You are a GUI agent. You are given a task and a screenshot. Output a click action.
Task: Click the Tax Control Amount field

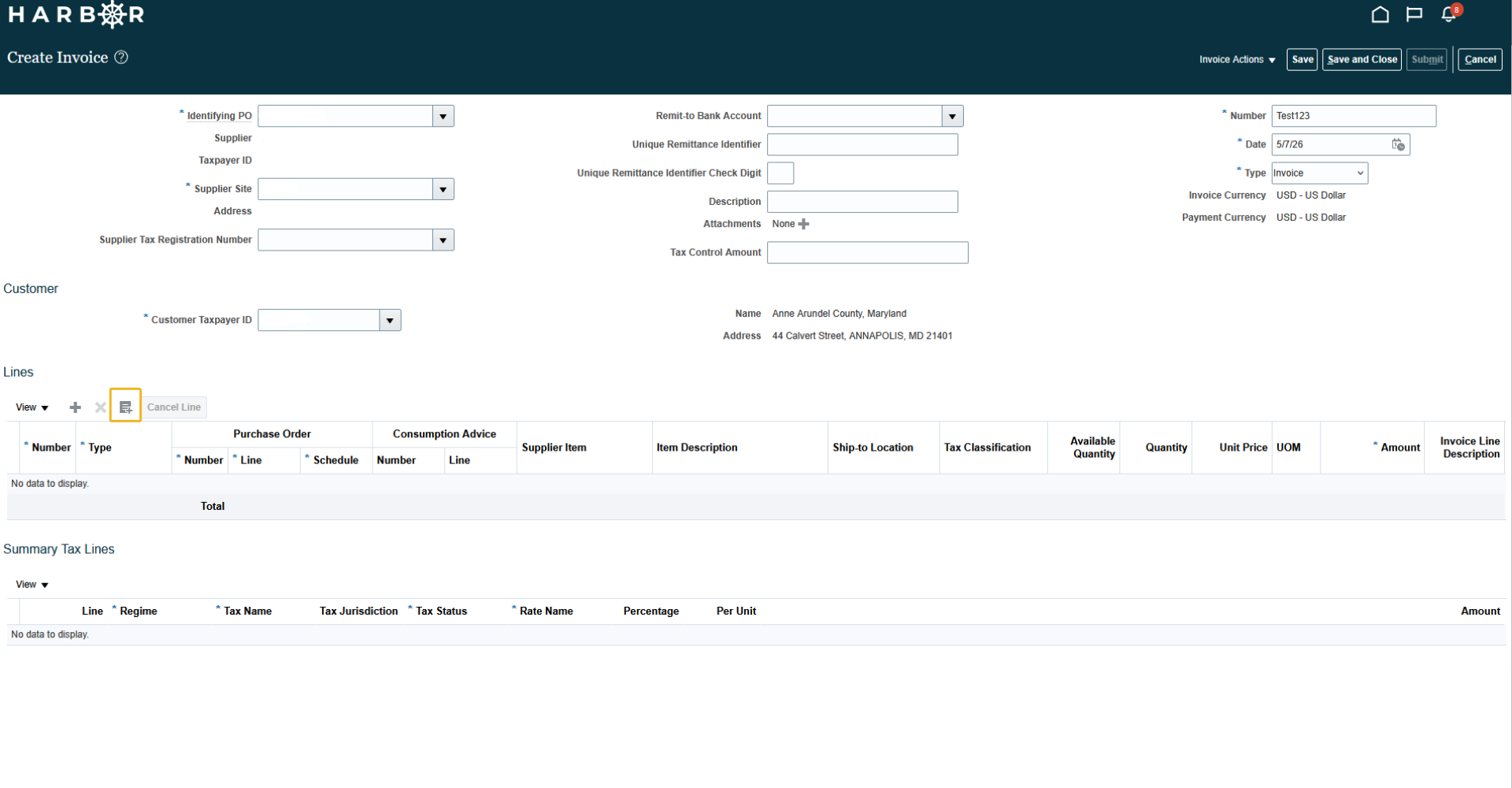867,252
